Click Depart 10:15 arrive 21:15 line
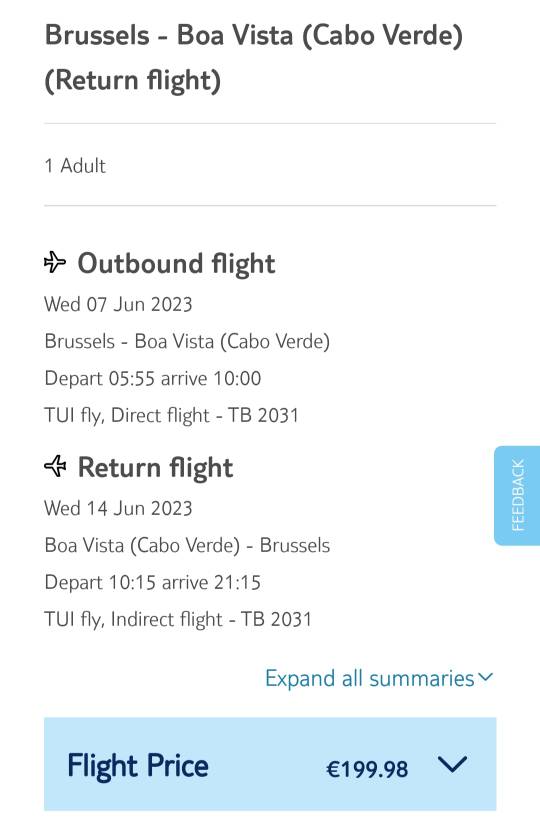The image size is (540, 832). [x=153, y=582]
